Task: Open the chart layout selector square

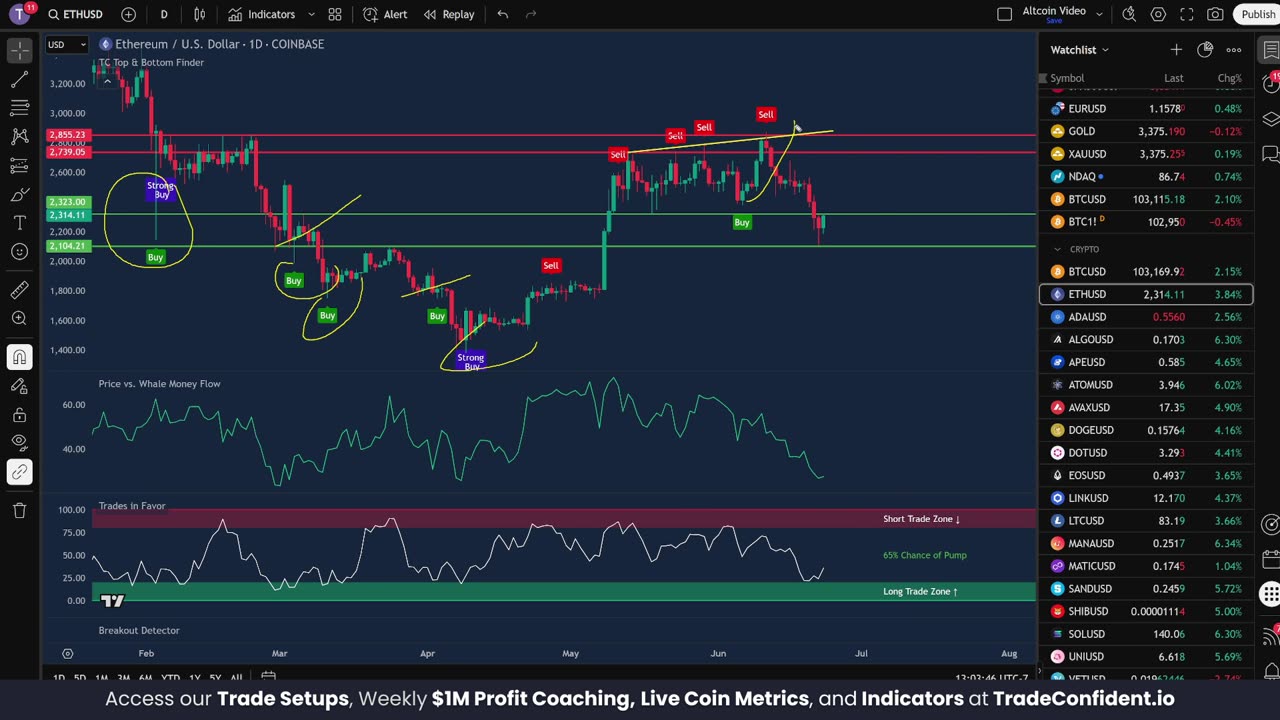Action: [1005, 14]
